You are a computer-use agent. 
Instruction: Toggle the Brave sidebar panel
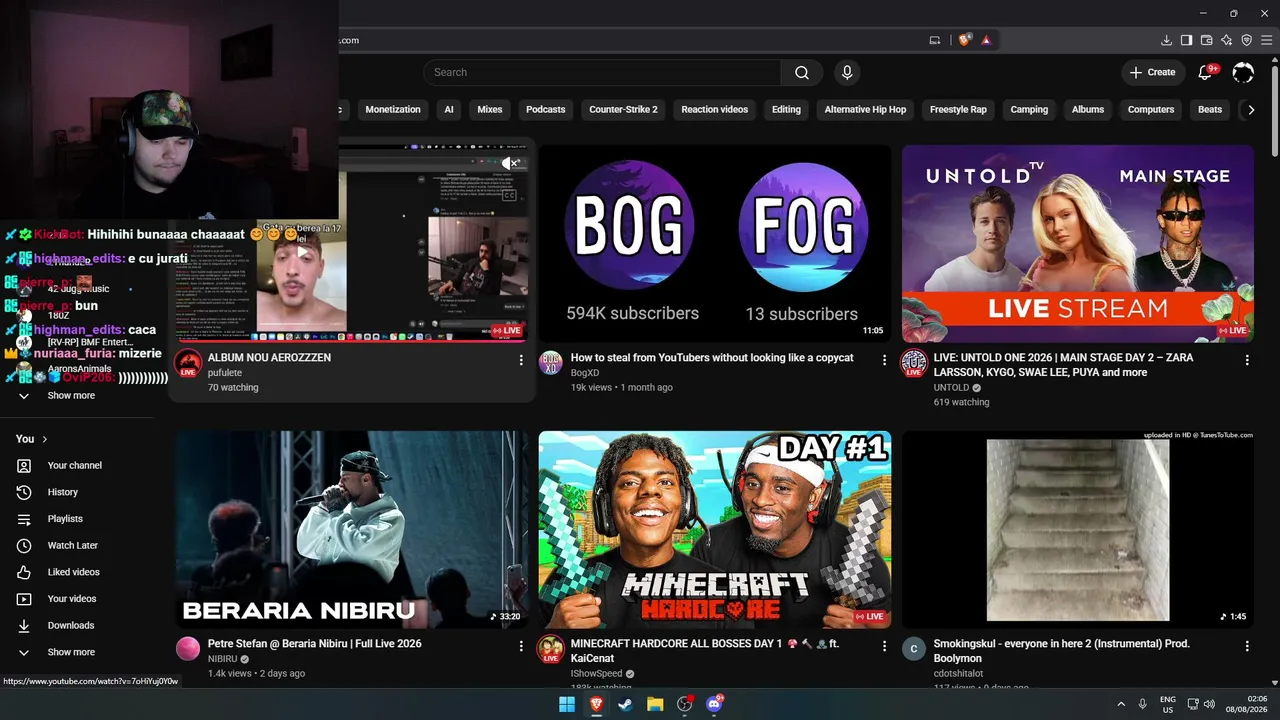1186,40
